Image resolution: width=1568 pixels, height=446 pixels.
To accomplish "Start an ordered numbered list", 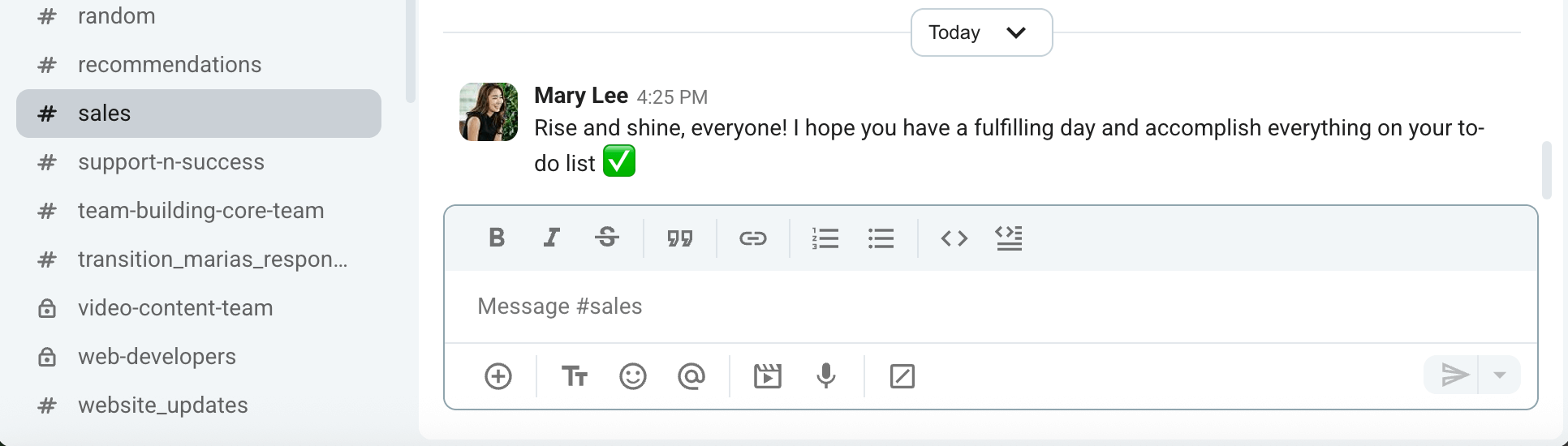I will pos(825,238).
